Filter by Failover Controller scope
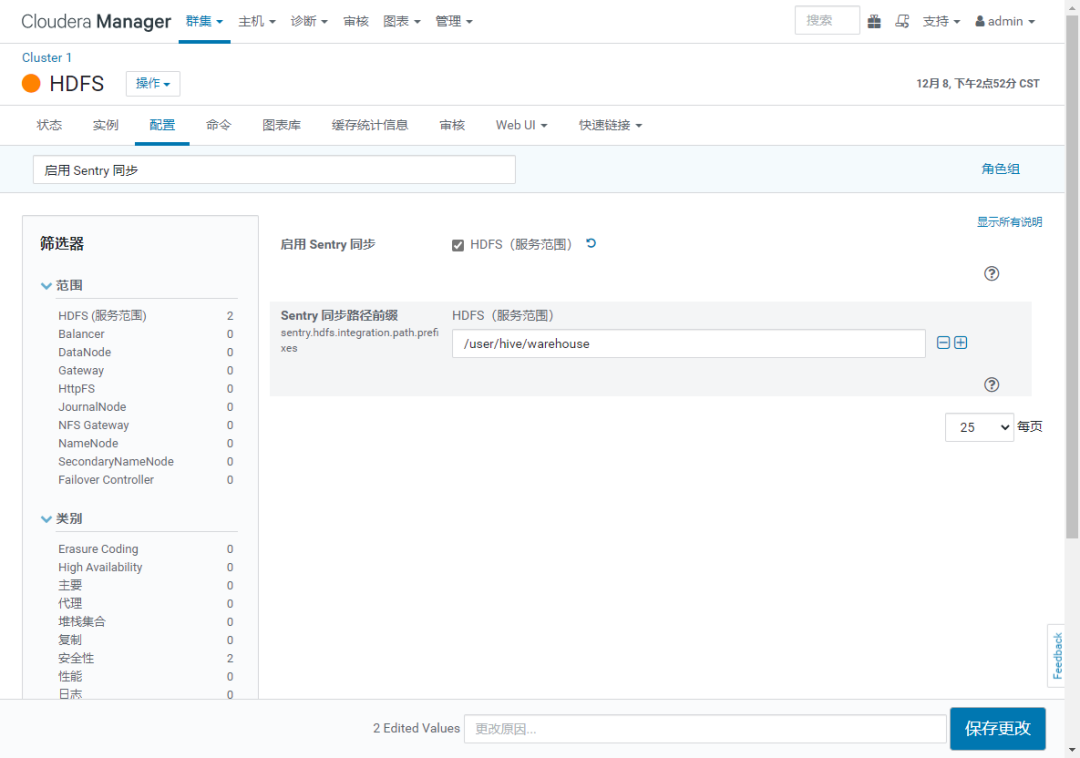The height and width of the screenshot is (758, 1080). (145, 480)
